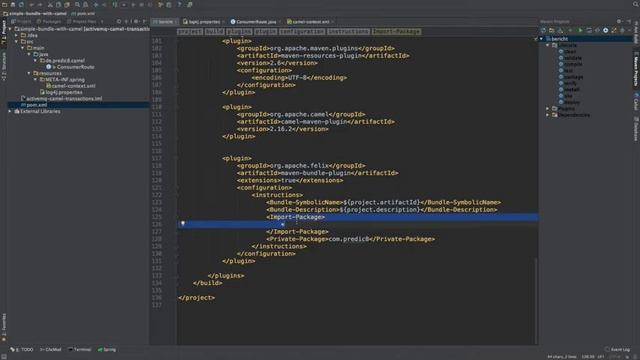Viewport: 640px width, 360px height.
Task: Open the Project view tab in Project panel
Action: [21, 21]
